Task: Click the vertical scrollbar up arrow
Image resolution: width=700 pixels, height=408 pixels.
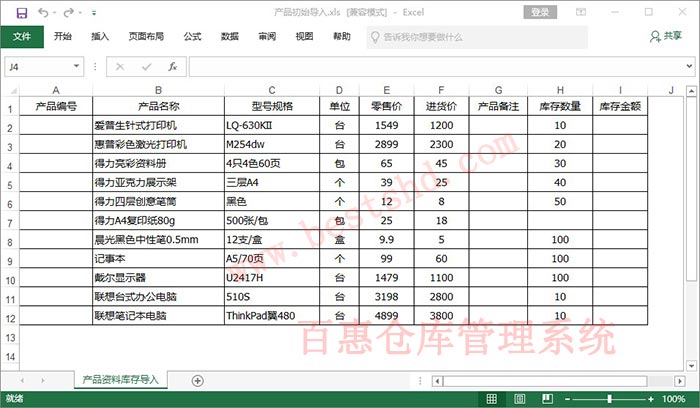Action: (692, 91)
